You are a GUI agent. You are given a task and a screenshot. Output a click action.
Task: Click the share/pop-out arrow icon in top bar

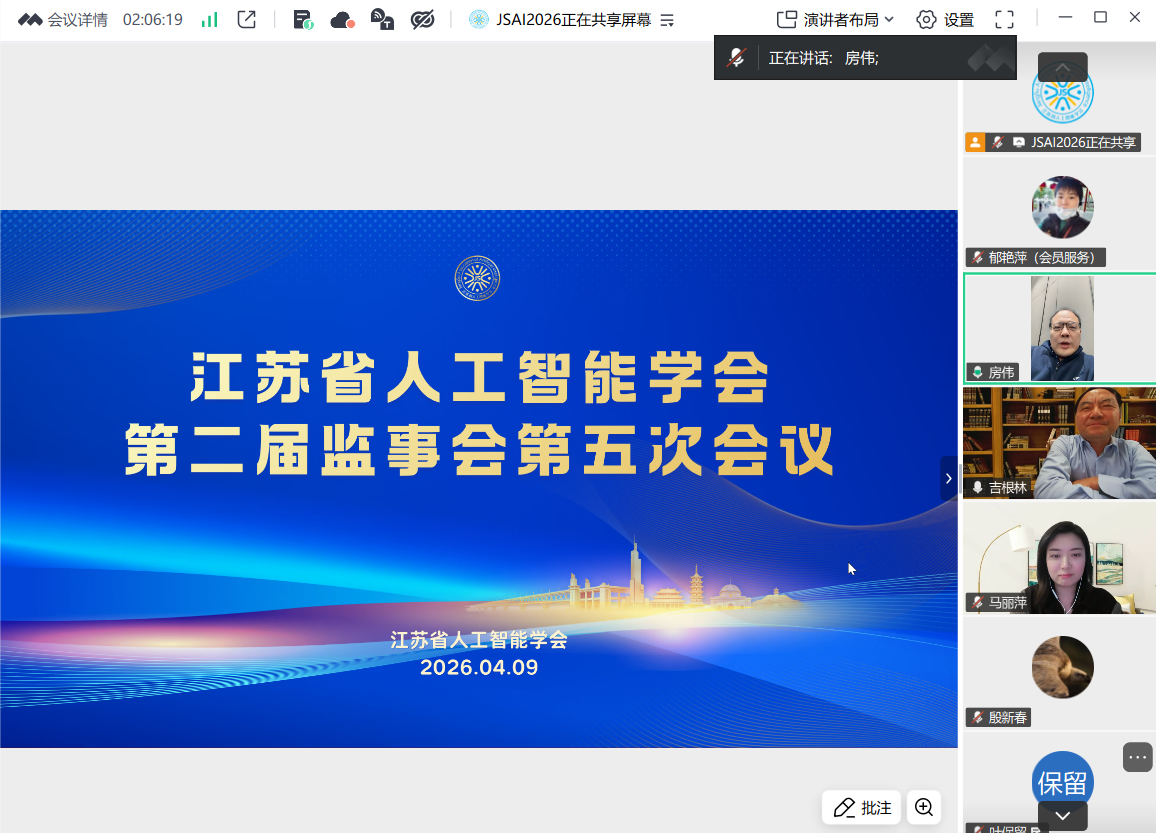[x=246, y=19]
